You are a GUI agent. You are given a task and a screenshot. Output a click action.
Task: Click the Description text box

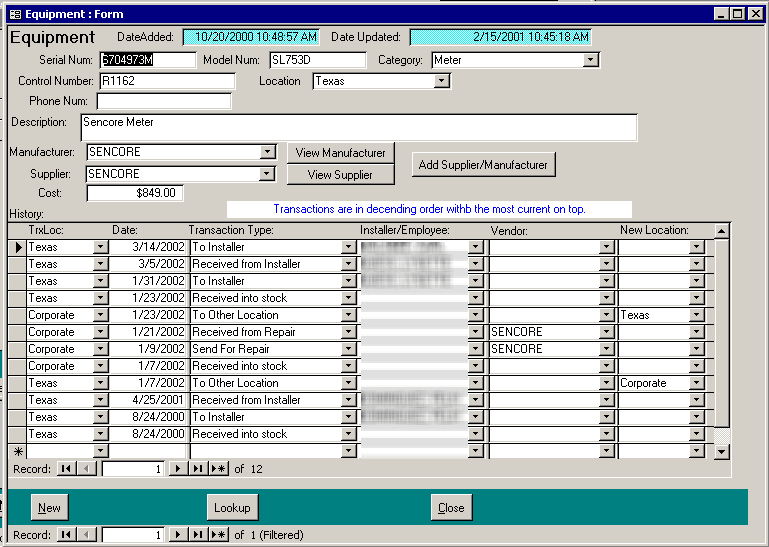[358, 128]
